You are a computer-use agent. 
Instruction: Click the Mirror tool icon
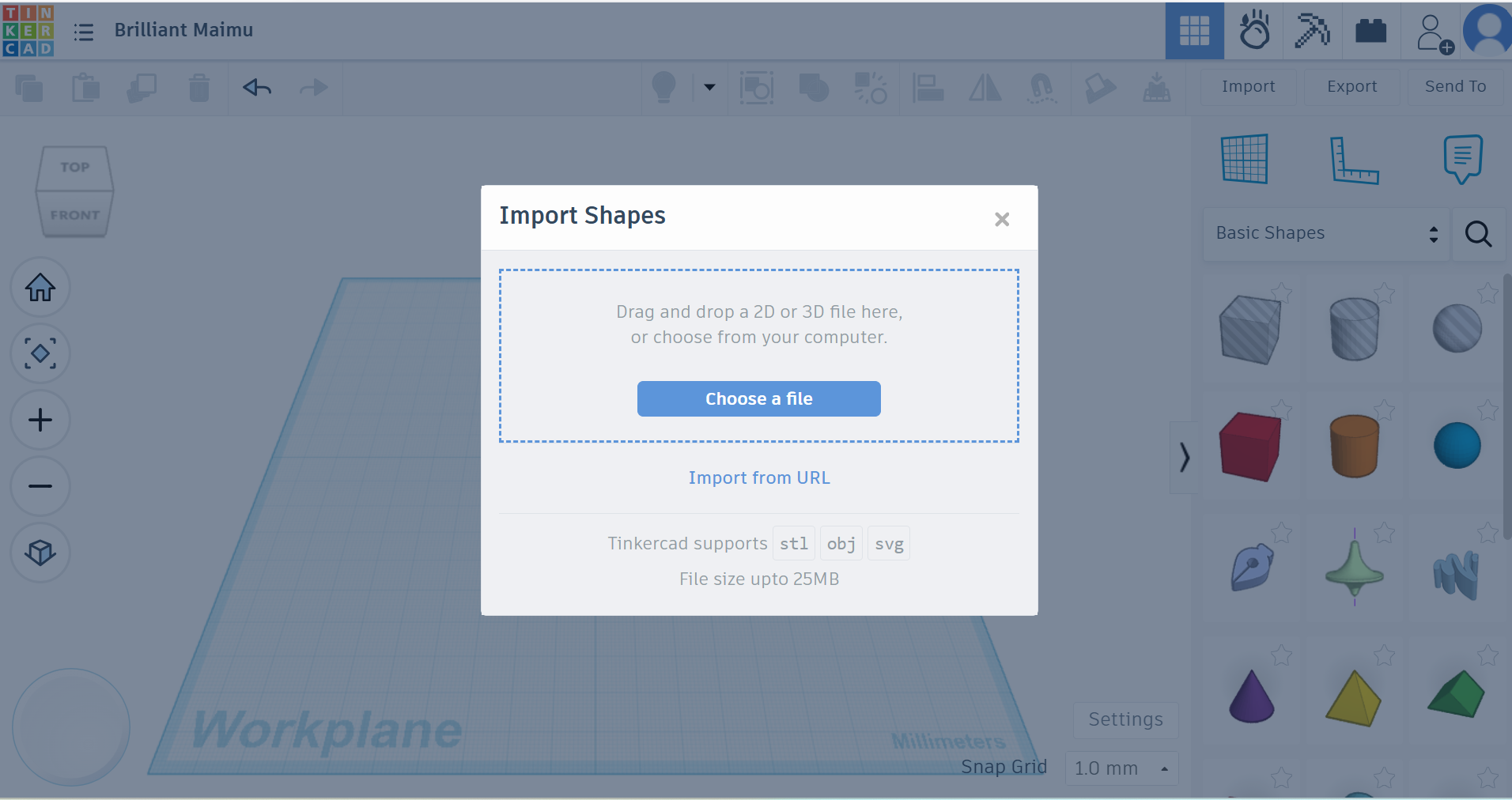[985, 88]
